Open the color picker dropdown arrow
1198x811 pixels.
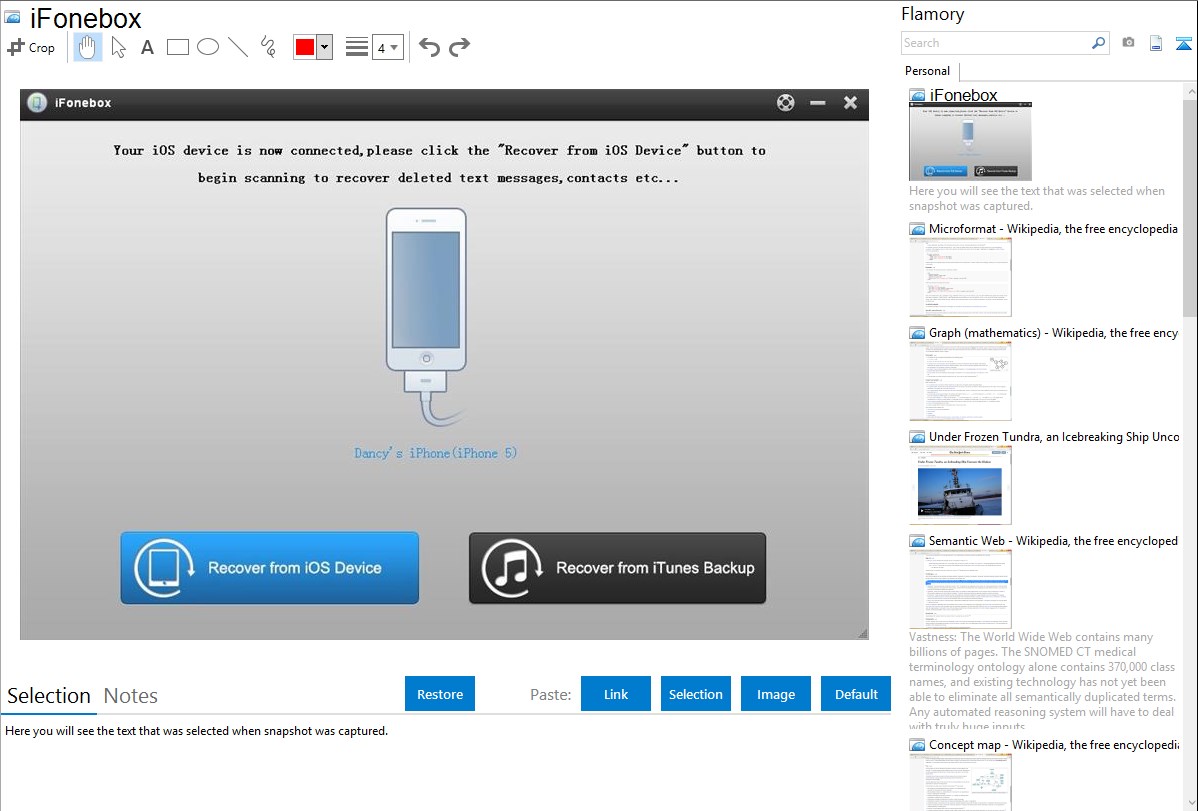coord(325,47)
